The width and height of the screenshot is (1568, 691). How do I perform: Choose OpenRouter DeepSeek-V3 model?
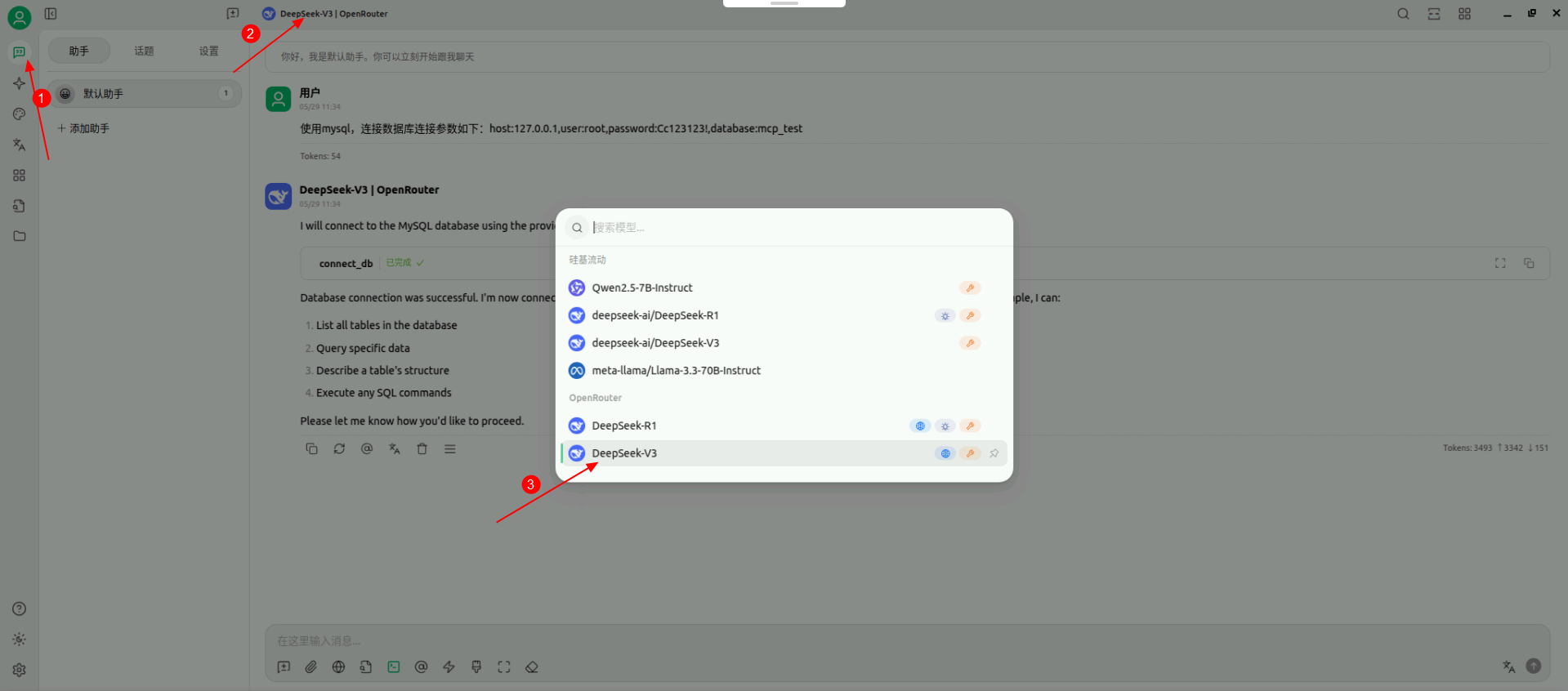(x=784, y=453)
